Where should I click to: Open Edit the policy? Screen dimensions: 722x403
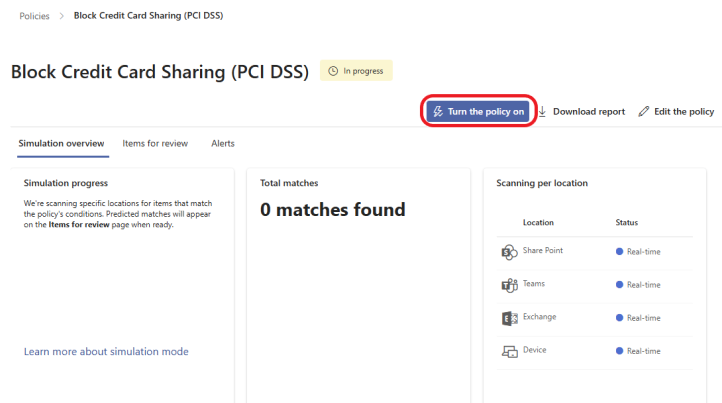pos(676,111)
